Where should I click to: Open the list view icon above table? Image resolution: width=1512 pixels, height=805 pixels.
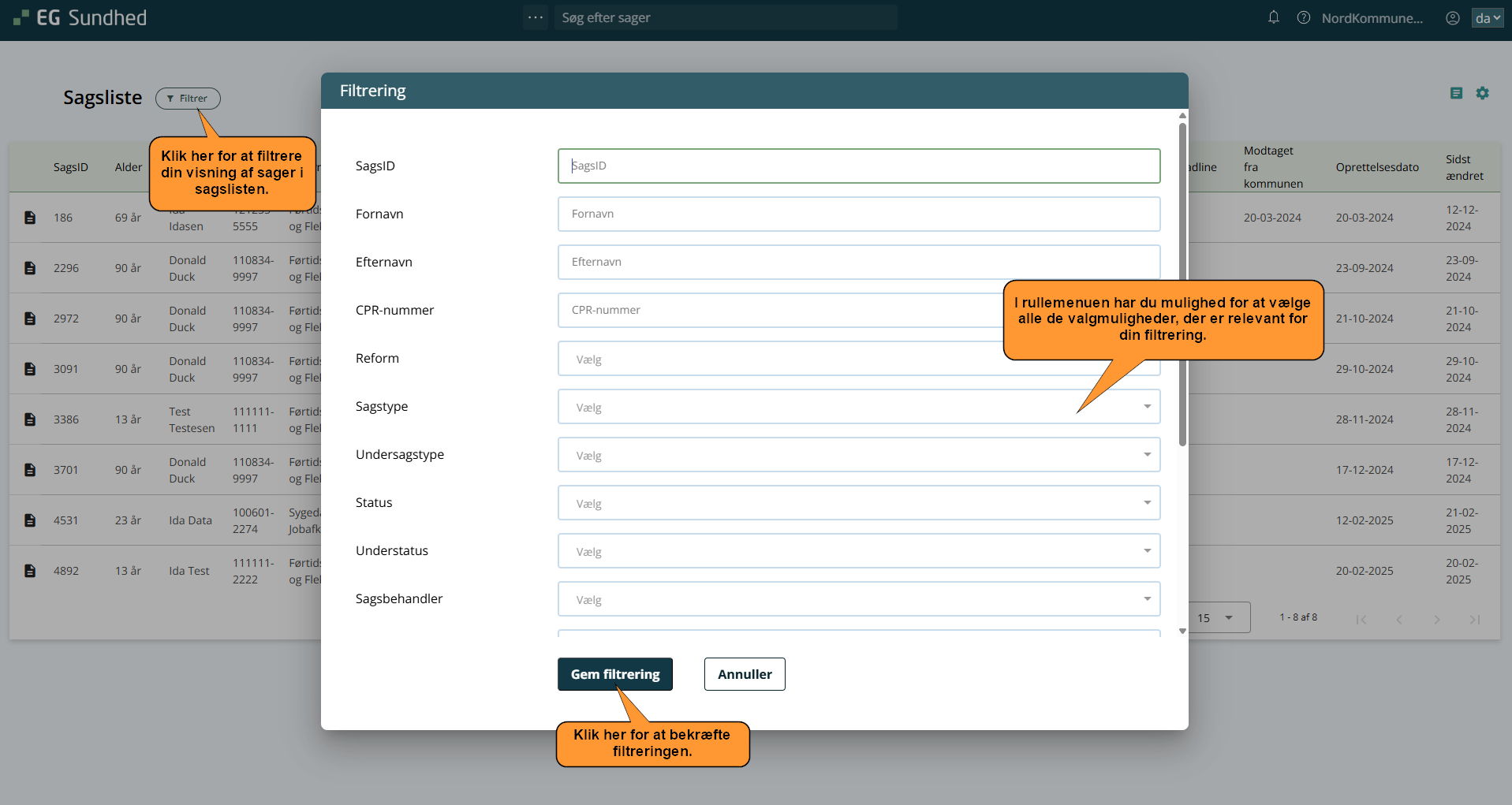[1457, 93]
